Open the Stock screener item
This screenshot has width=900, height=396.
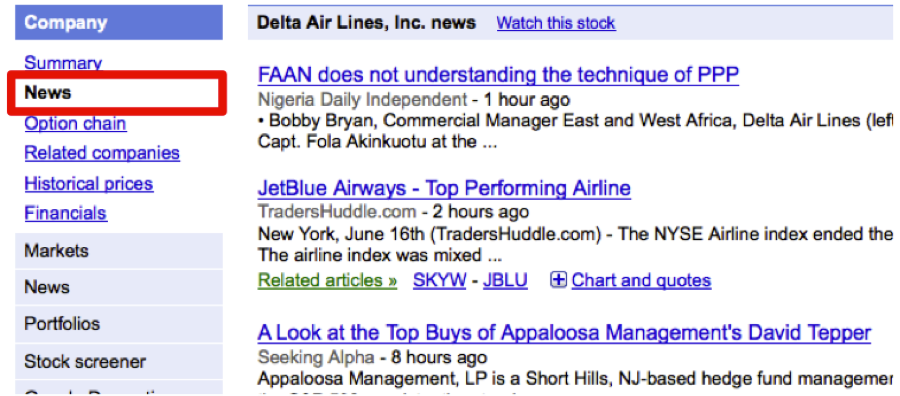(119, 362)
